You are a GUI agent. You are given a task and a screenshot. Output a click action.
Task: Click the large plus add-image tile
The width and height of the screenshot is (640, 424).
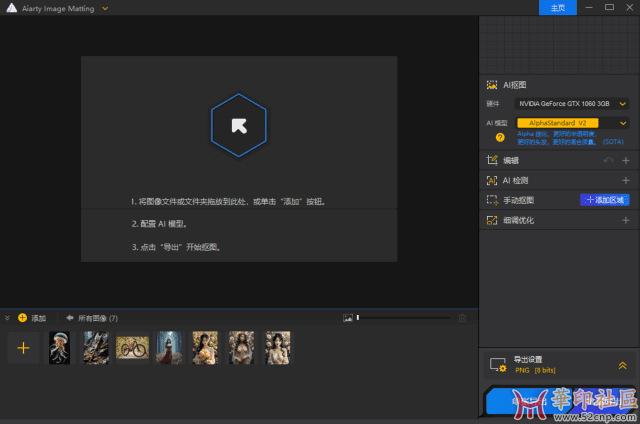point(24,348)
